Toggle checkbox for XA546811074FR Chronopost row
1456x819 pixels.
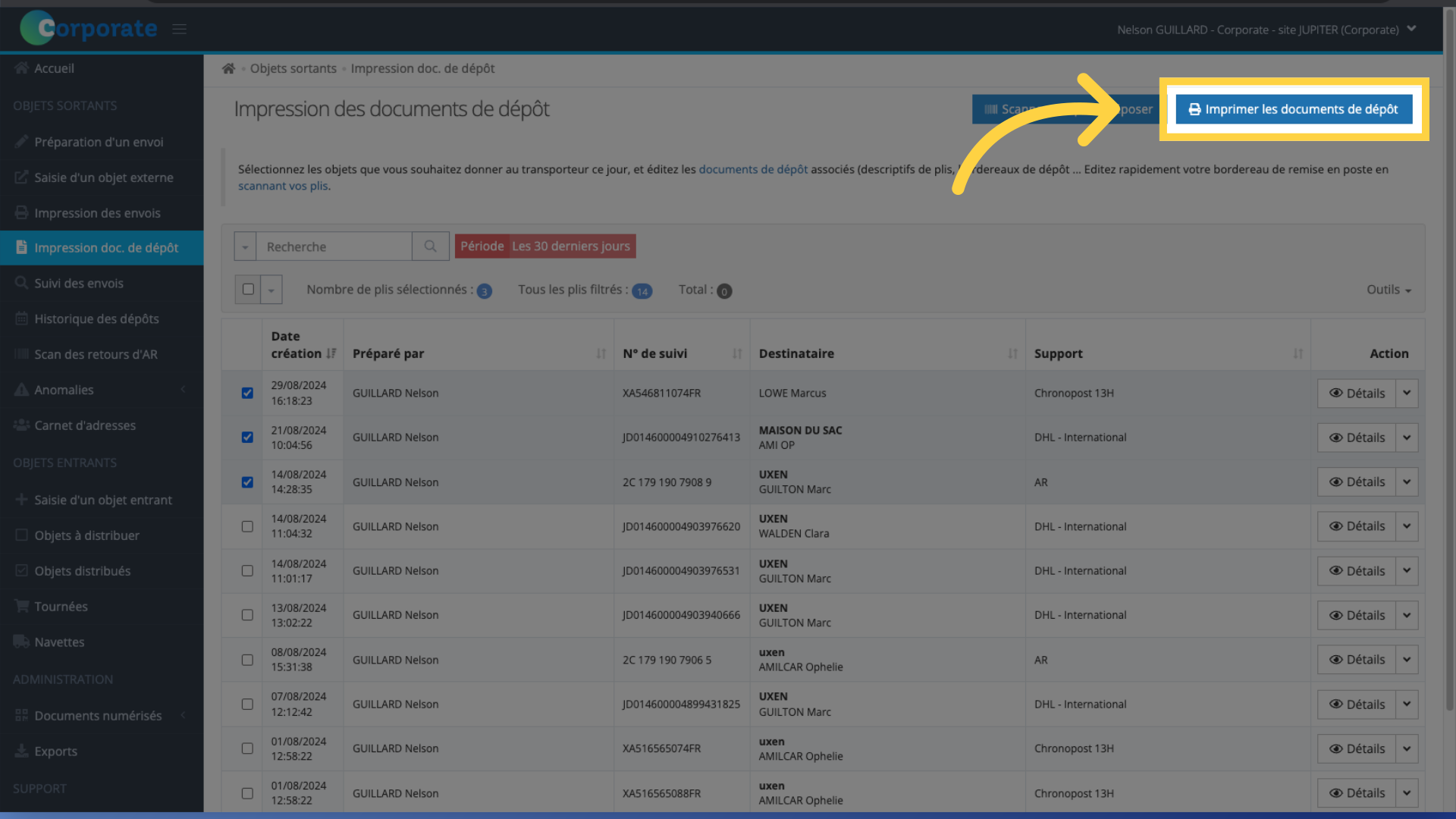pyautogui.click(x=247, y=393)
